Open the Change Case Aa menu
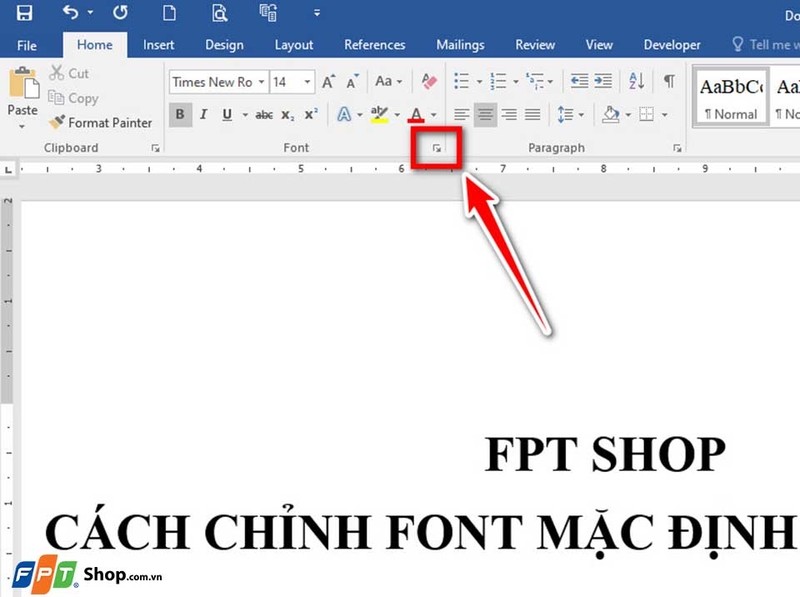Viewport: 800px width, 597px height. point(388,82)
